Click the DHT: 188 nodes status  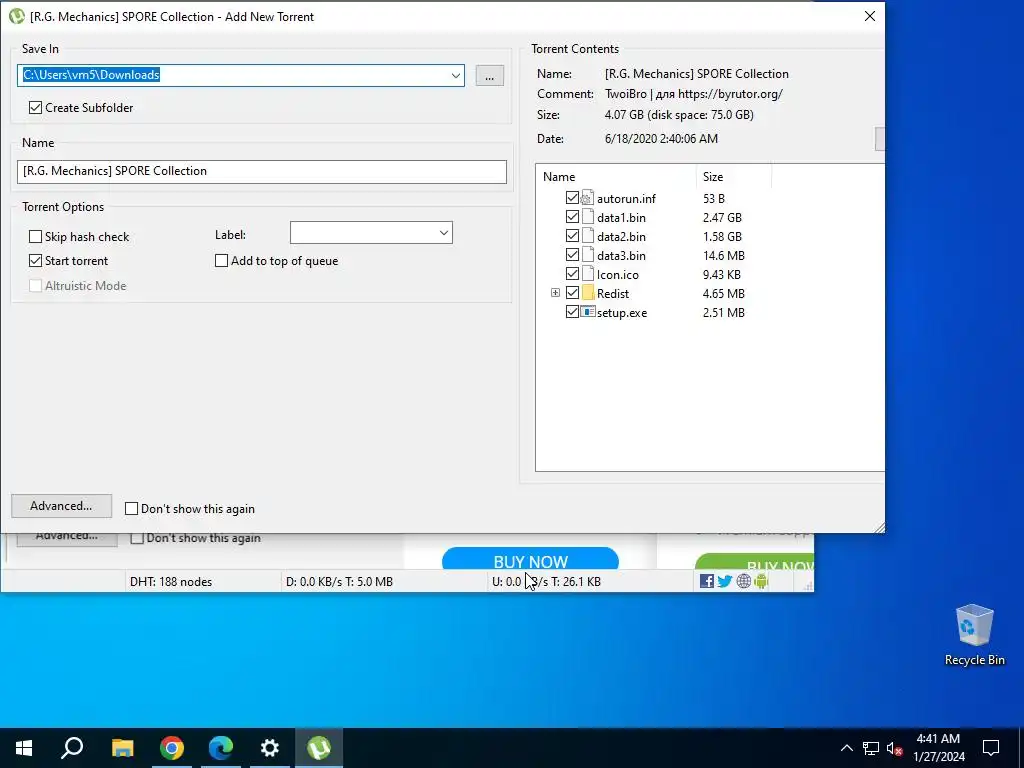click(x=171, y=581)
